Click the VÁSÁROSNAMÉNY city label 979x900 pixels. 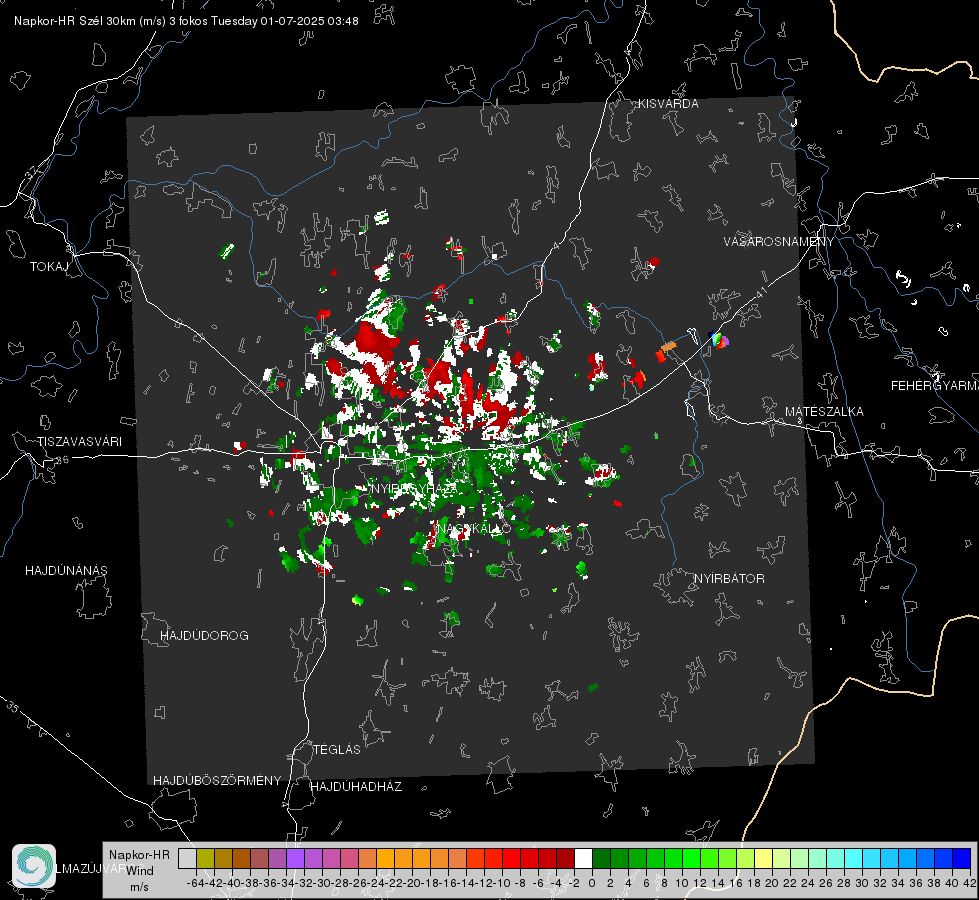779,242
